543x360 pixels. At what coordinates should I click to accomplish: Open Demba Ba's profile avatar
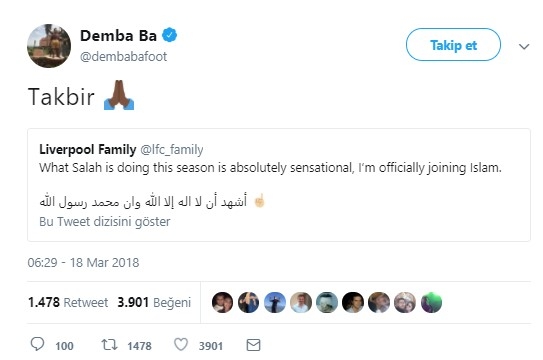pos(49,46)
